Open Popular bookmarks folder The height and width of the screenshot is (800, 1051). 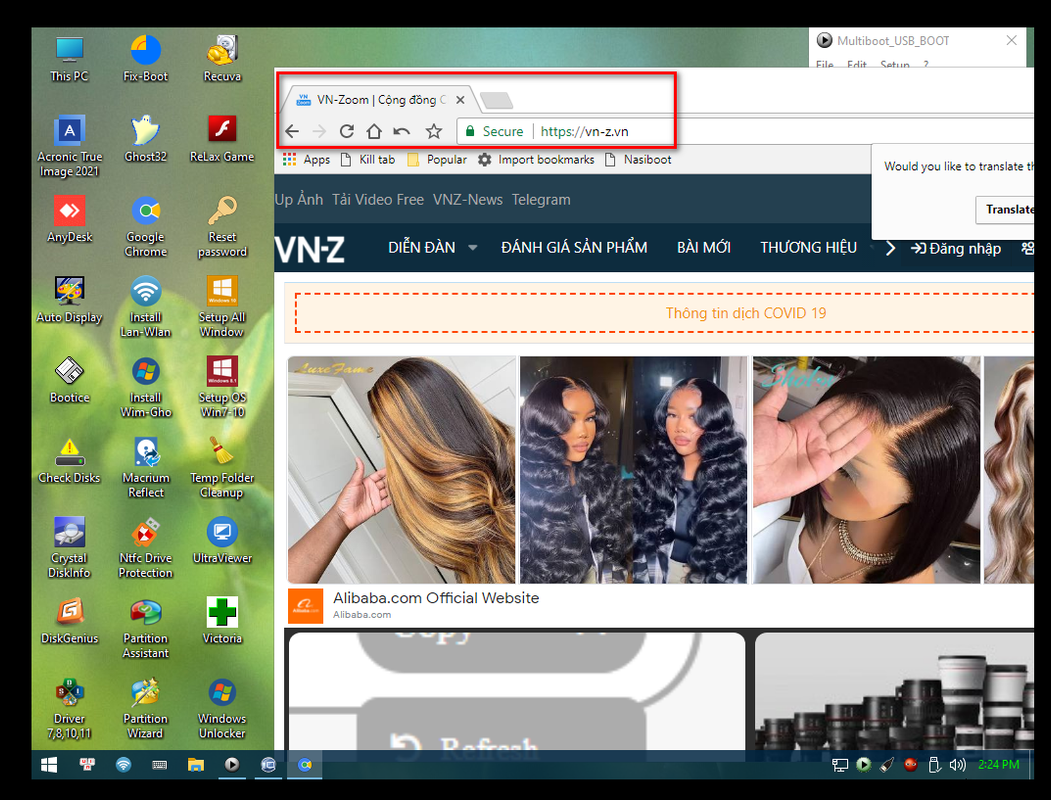pos(437,159)
